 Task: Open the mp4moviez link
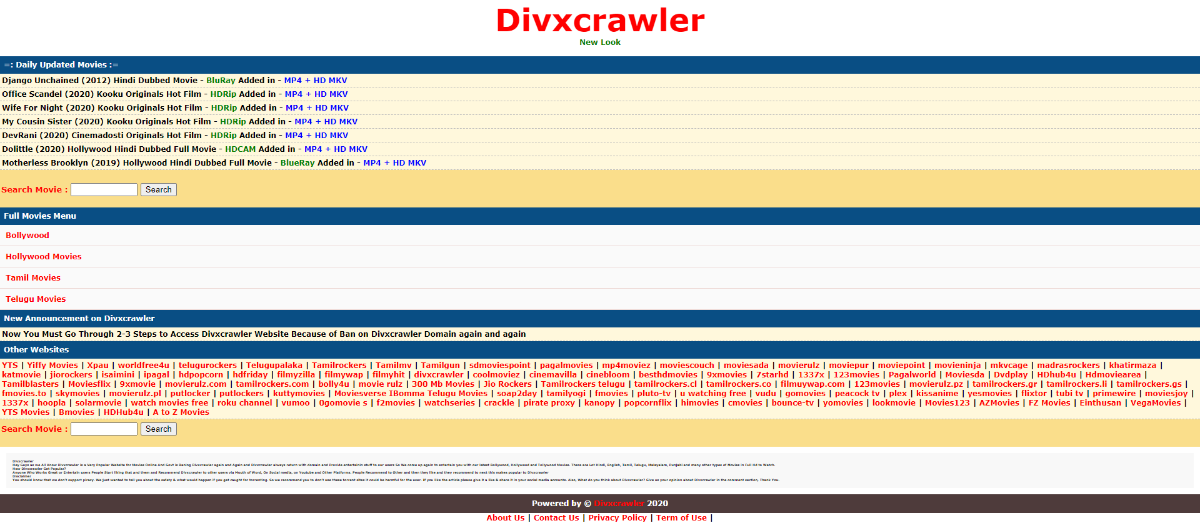tap(626, 366)
